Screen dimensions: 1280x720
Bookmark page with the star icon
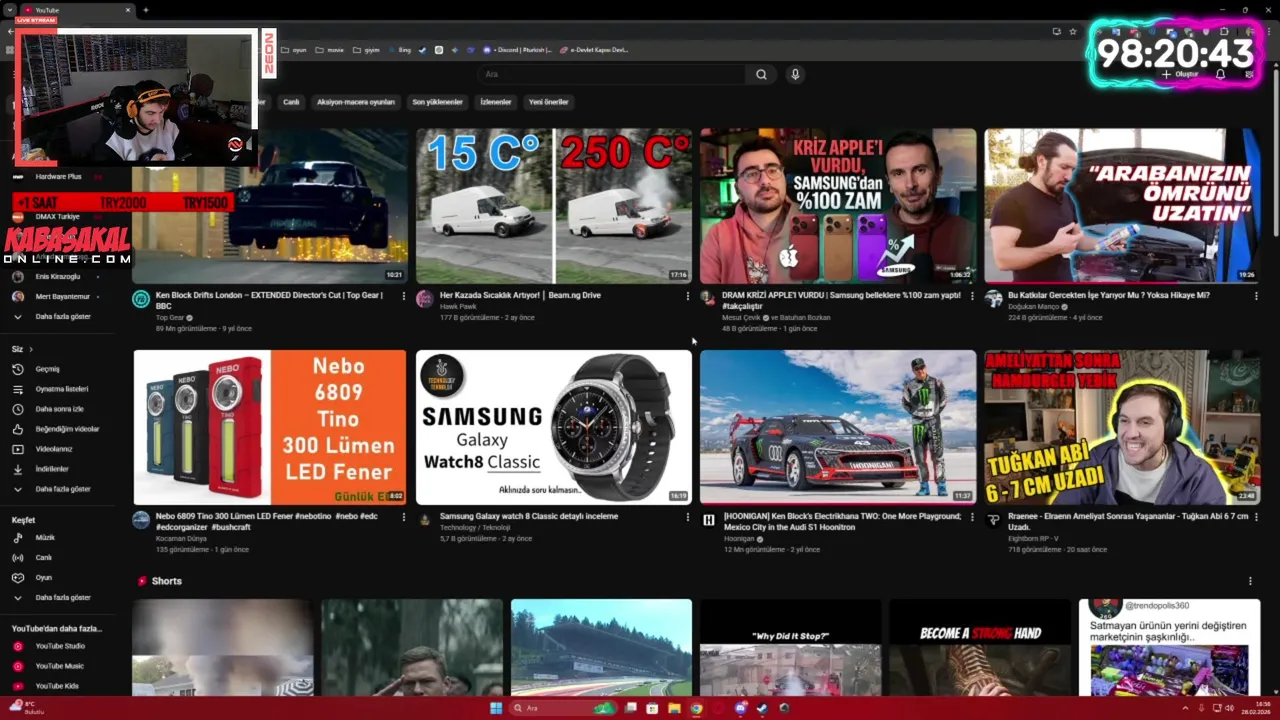coord(1073,31)
